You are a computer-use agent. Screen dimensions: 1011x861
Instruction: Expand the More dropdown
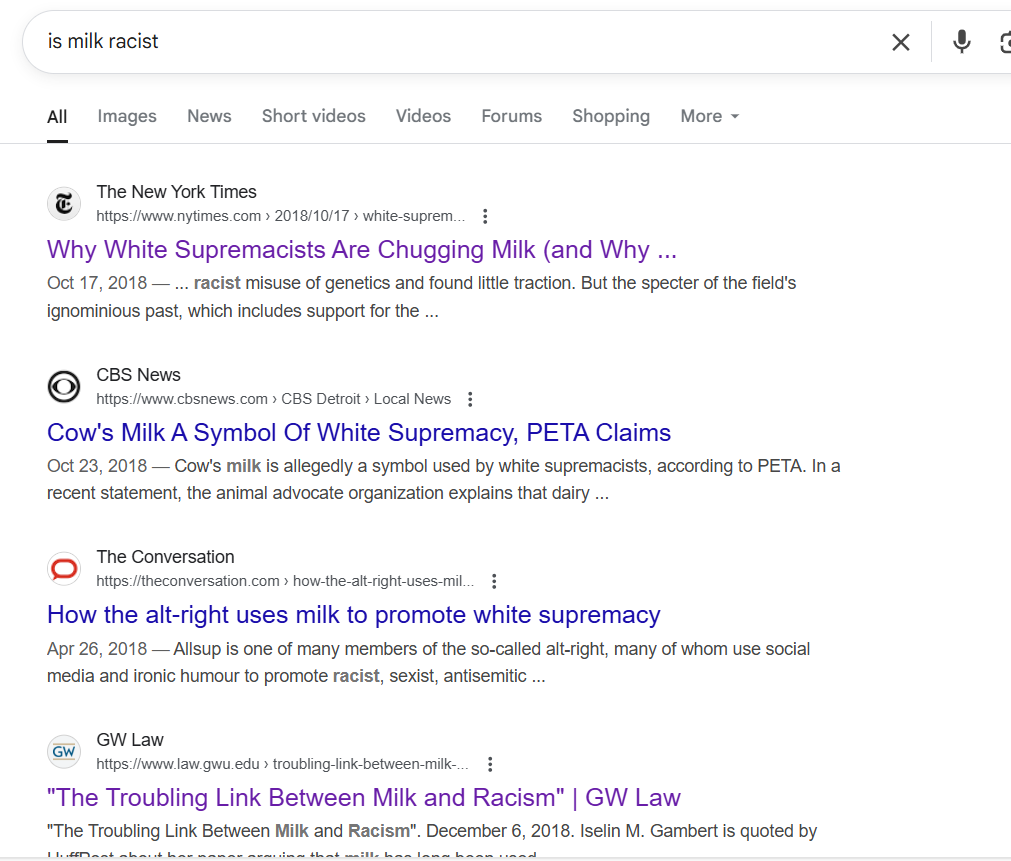point(709,116)
